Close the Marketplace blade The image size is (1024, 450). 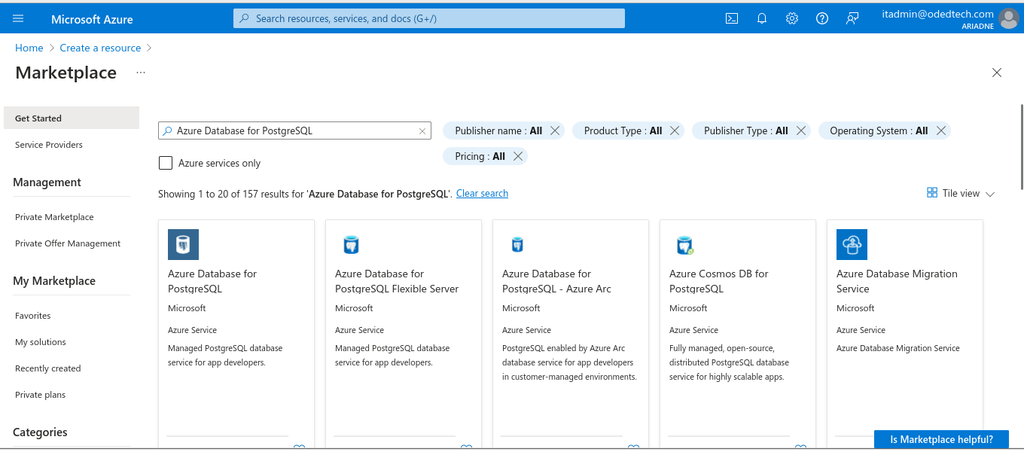click(x=997, y=72)
